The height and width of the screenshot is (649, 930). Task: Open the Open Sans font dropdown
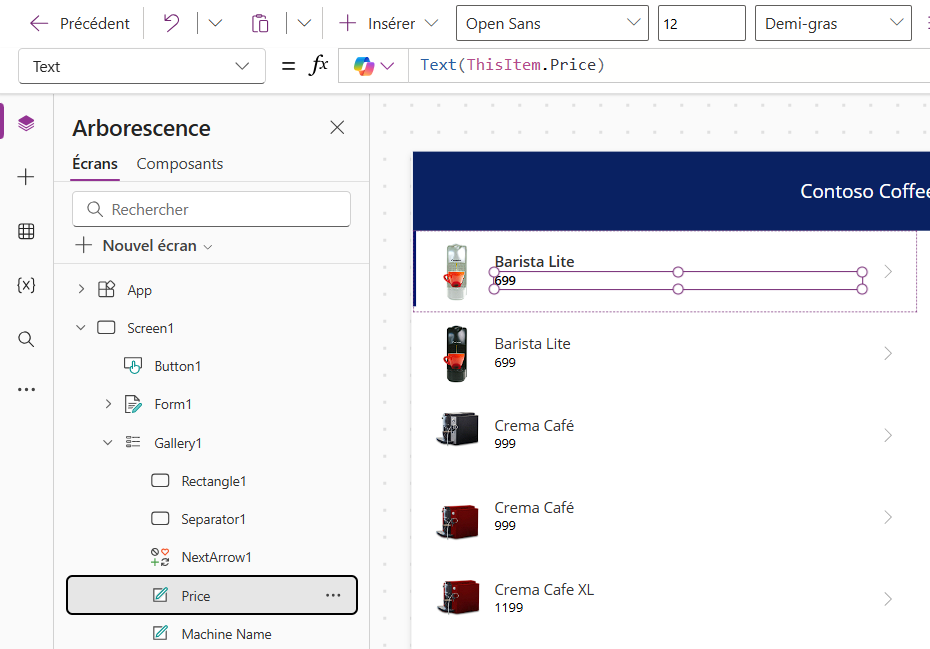[x=552, y=23]
